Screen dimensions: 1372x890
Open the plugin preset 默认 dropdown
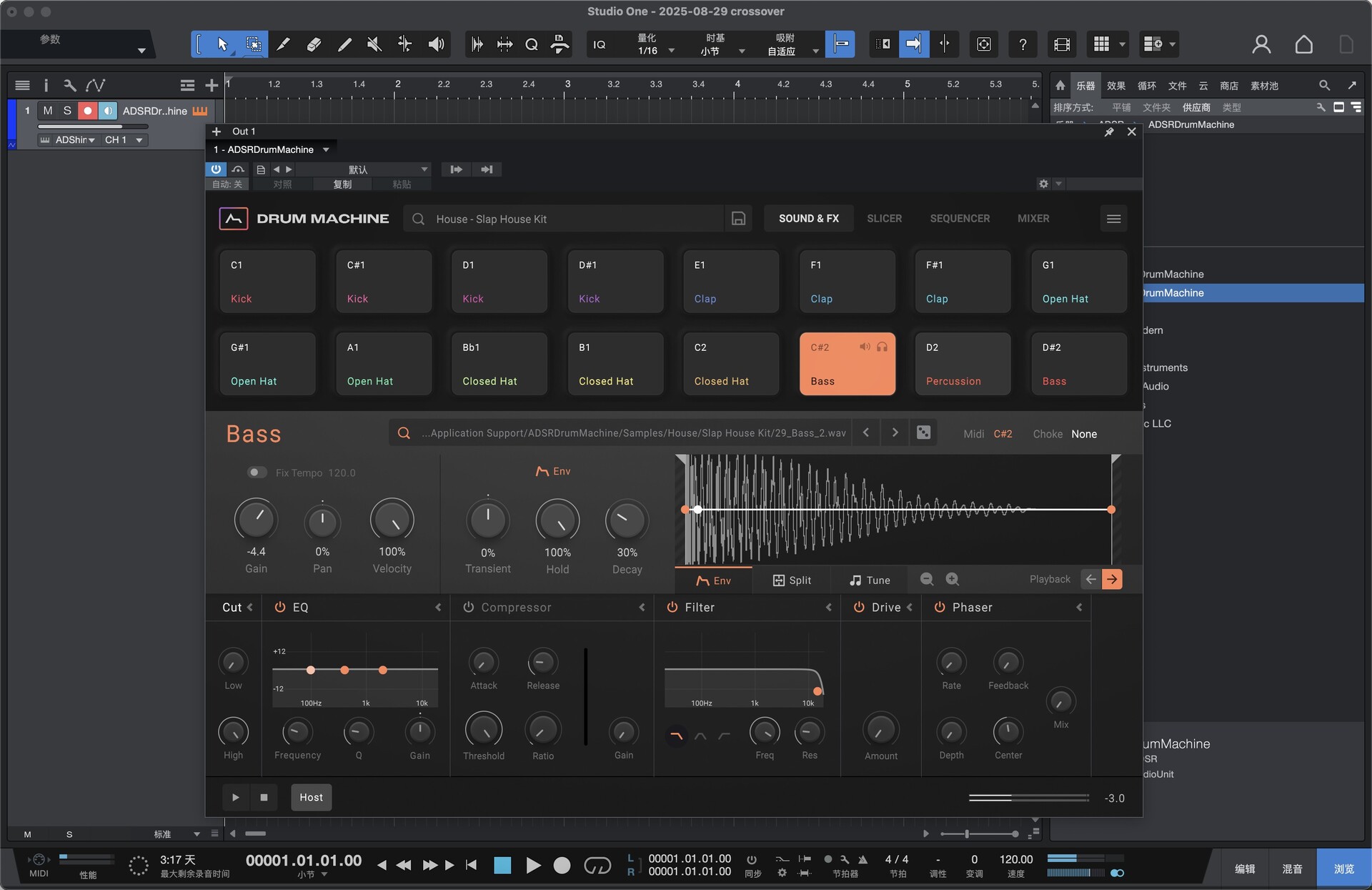coord(363,169)
